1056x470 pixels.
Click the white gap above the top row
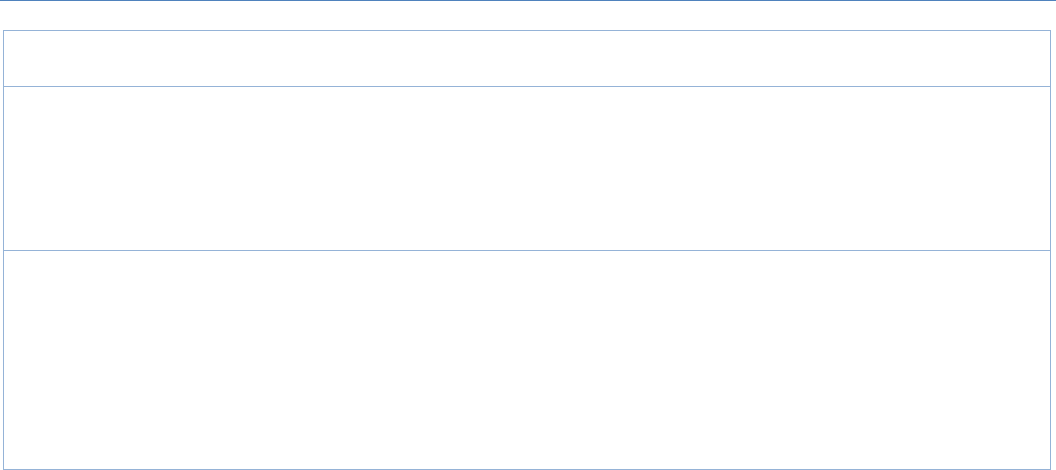528,16
